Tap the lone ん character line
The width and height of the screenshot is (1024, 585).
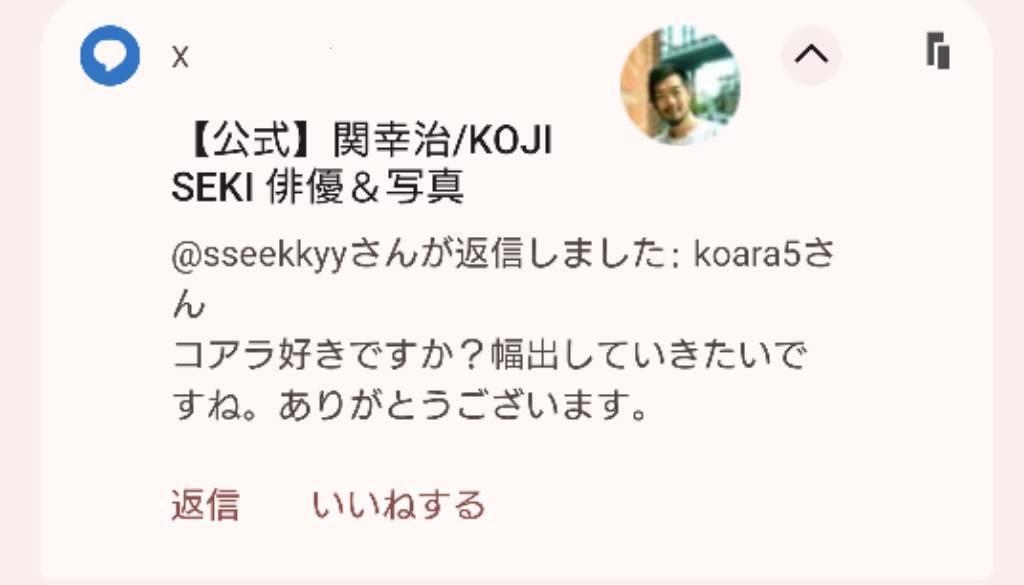coord(189,304)
